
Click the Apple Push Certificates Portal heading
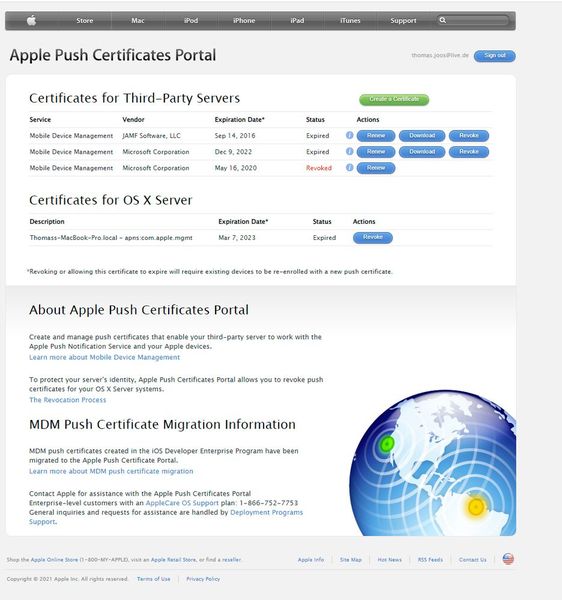113,55
